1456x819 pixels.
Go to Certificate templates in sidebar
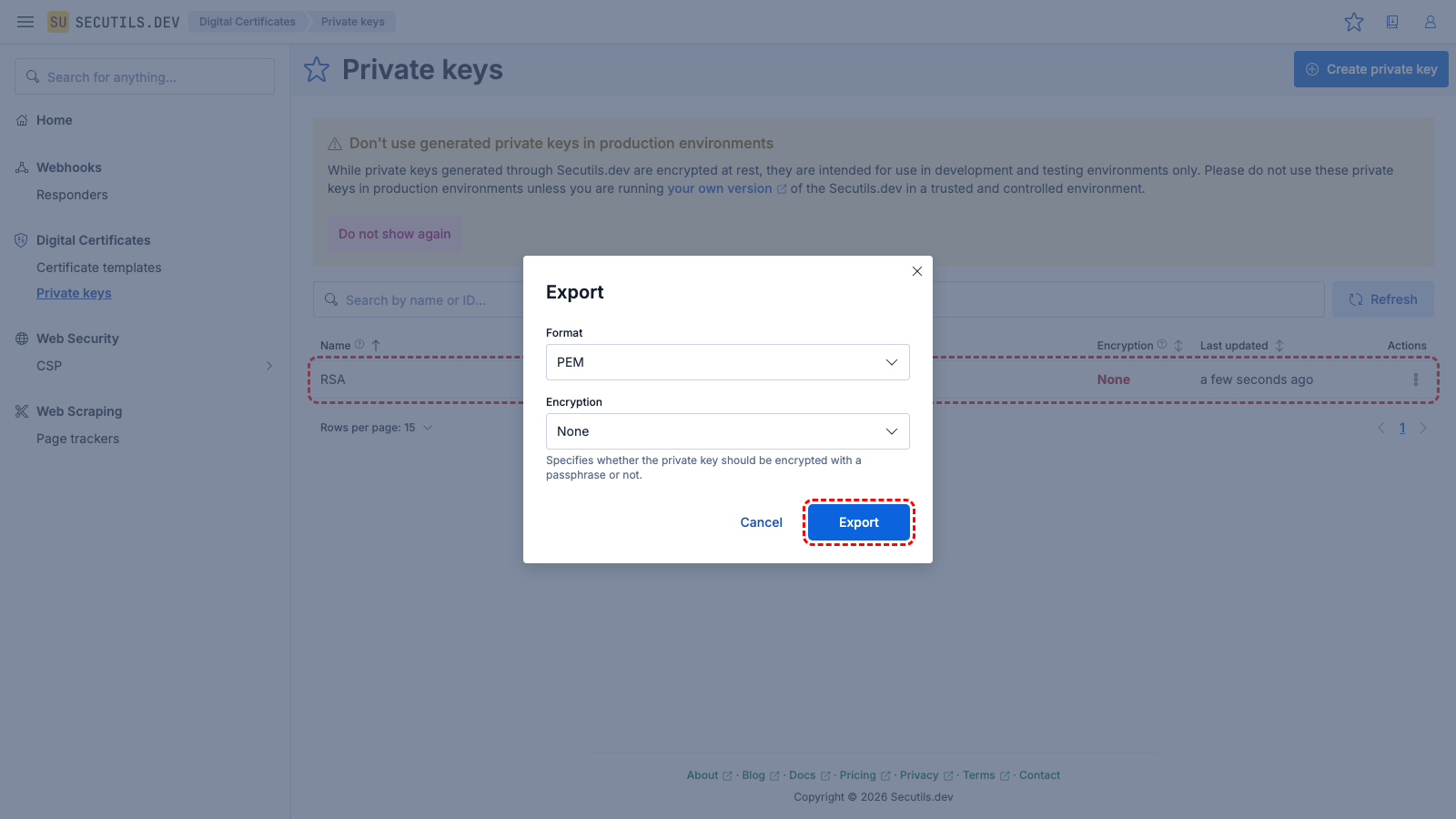98,268
